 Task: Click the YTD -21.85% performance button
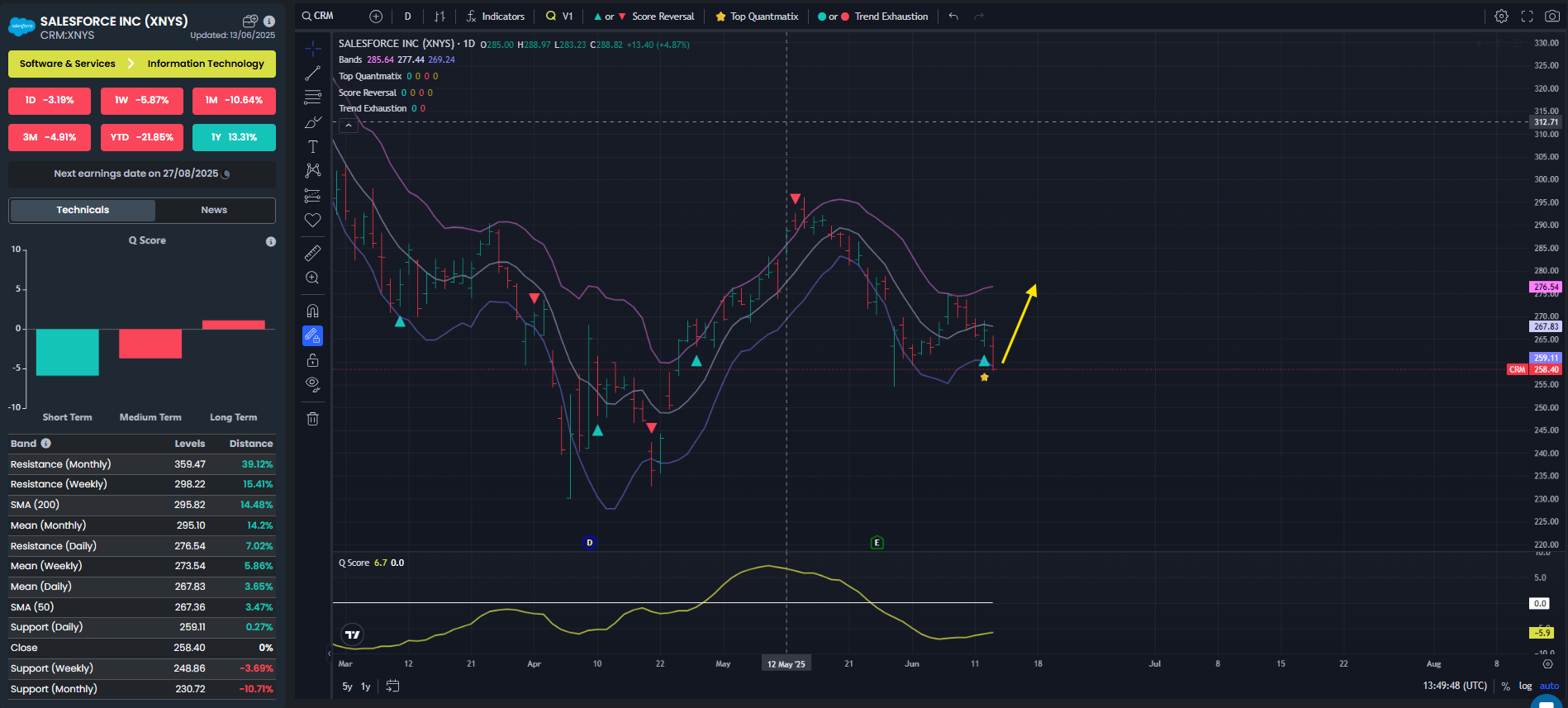[142, 137]
